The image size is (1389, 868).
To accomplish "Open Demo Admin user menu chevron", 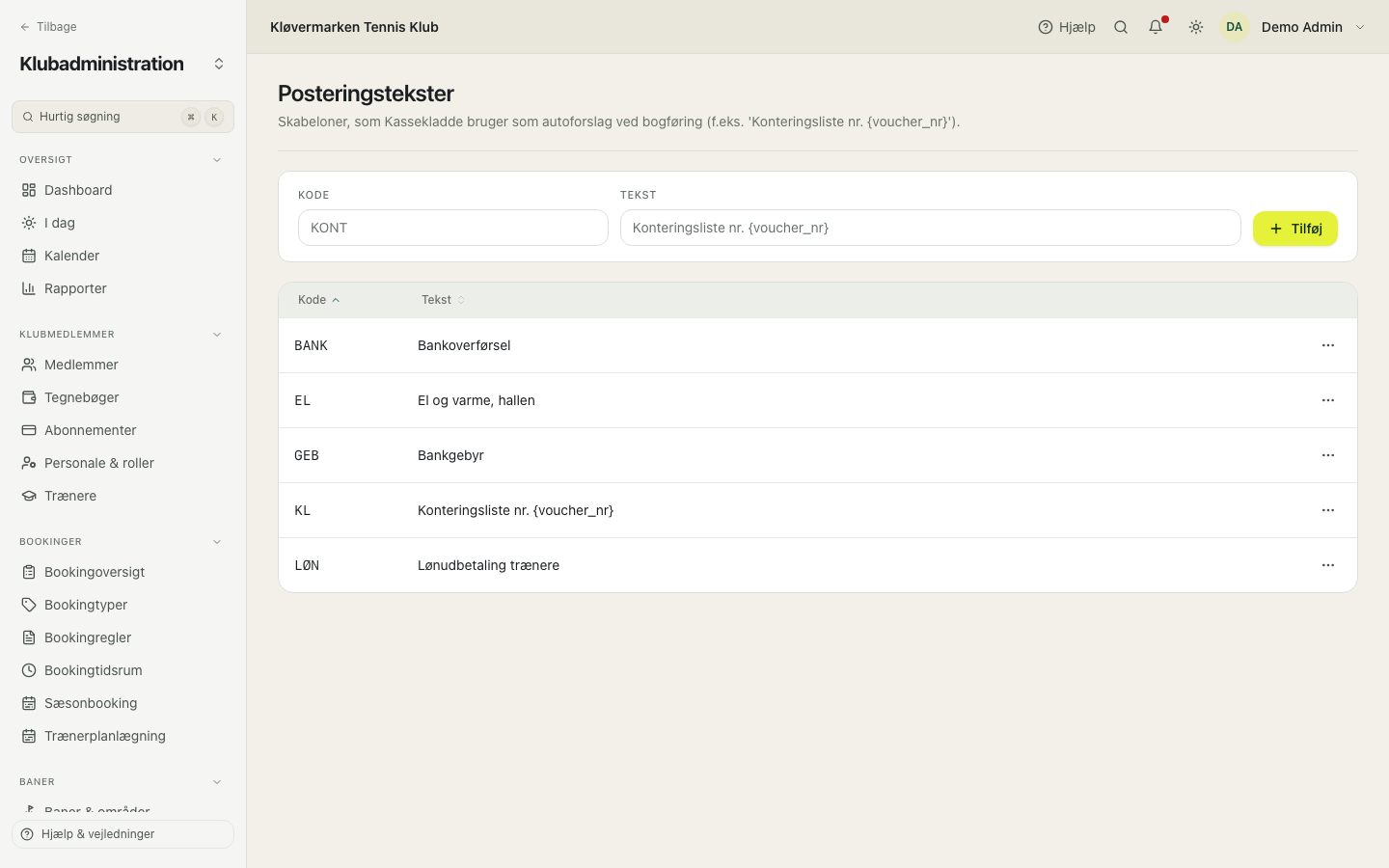I will click(1360, 27).
